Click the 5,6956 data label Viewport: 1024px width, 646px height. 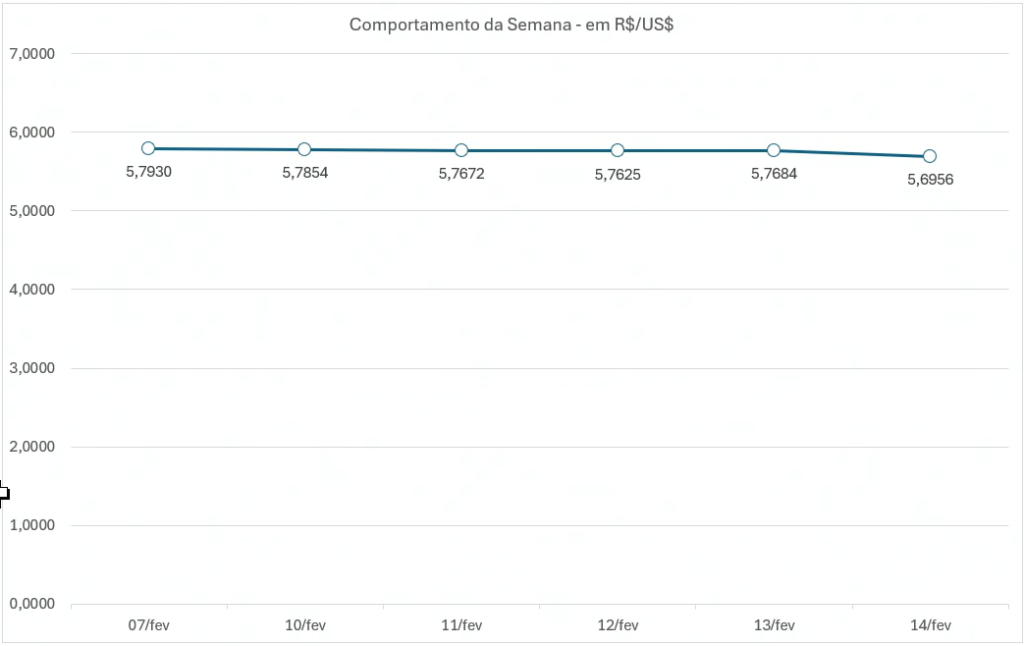point(930,180)
